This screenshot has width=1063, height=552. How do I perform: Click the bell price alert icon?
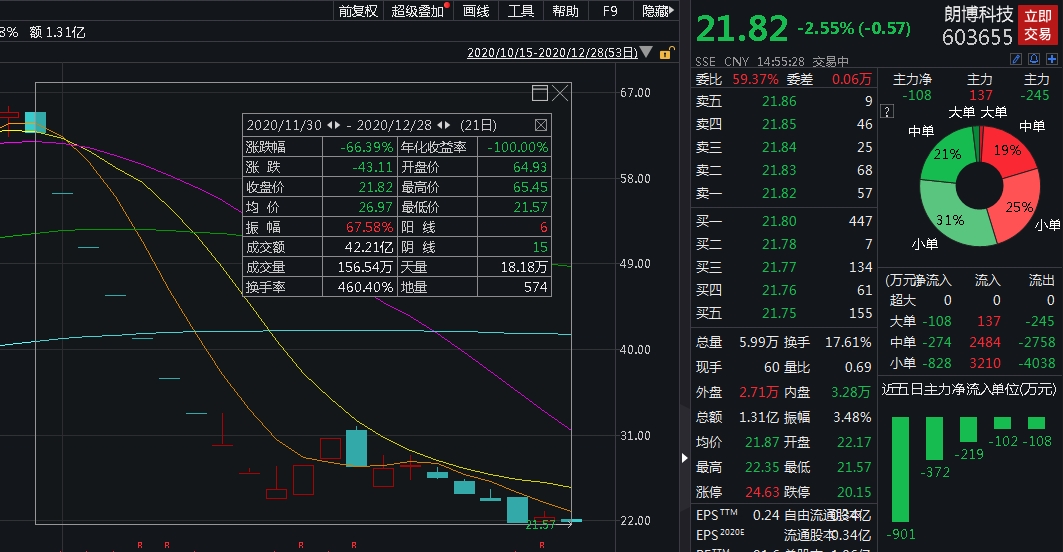1034,60
